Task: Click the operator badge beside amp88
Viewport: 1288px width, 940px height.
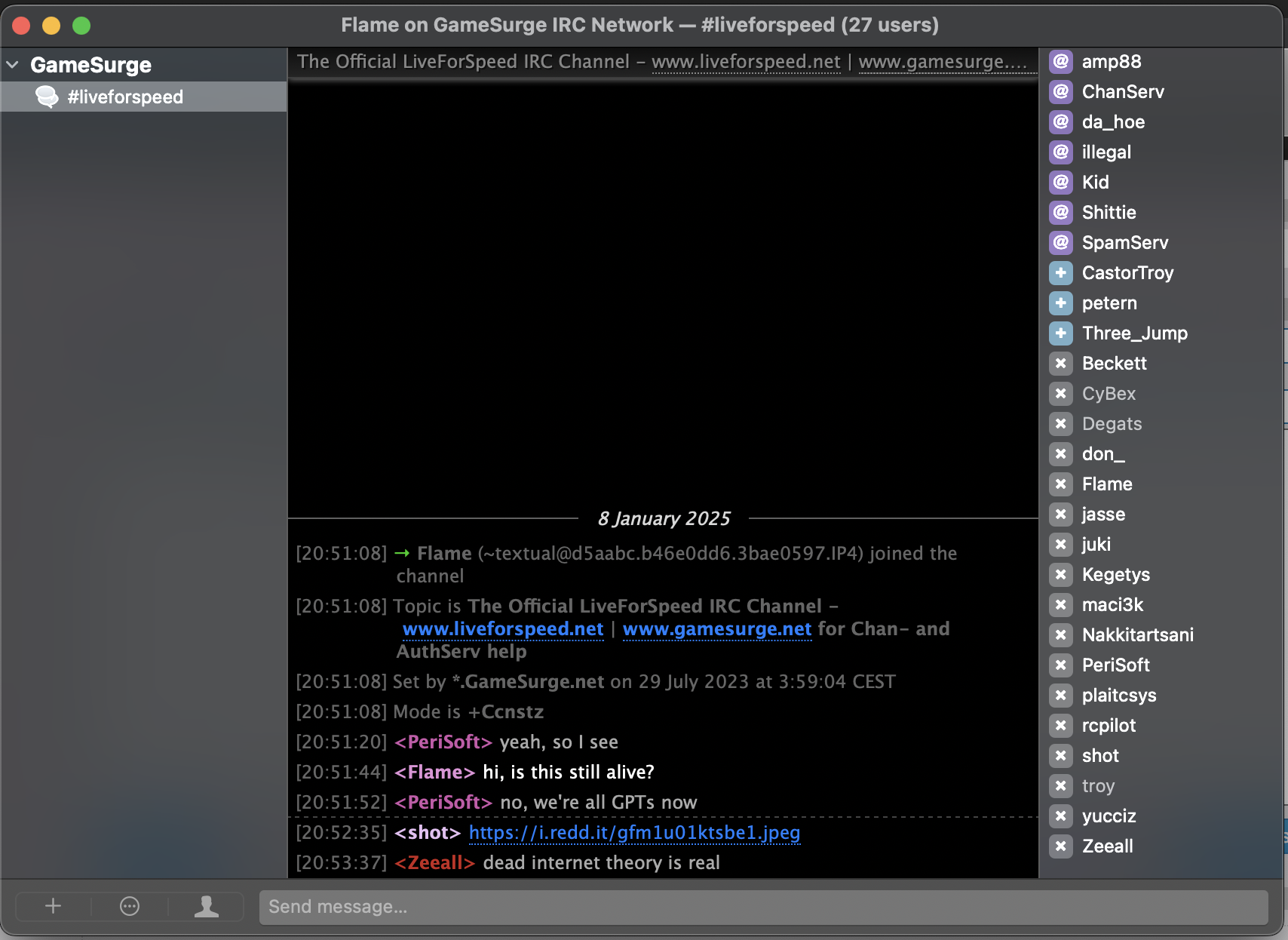Action: click(1061, 61)
